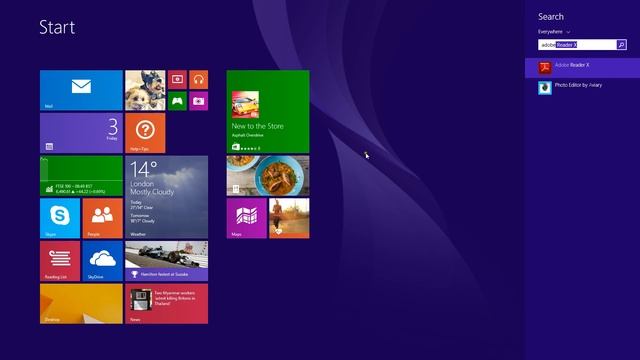Open the Mail tile
Image resolution: width=640 pixels, height=360 pixels.
click(81, 90)
